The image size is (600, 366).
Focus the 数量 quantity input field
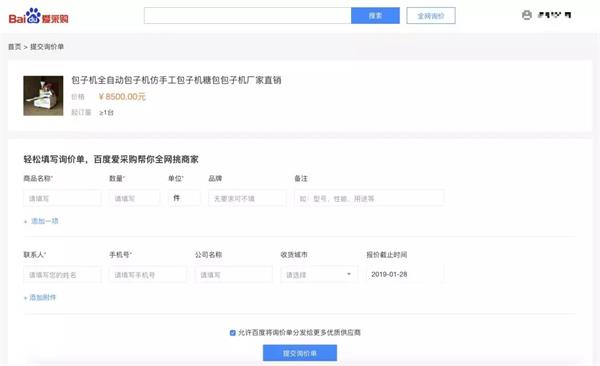pos(135,198)
